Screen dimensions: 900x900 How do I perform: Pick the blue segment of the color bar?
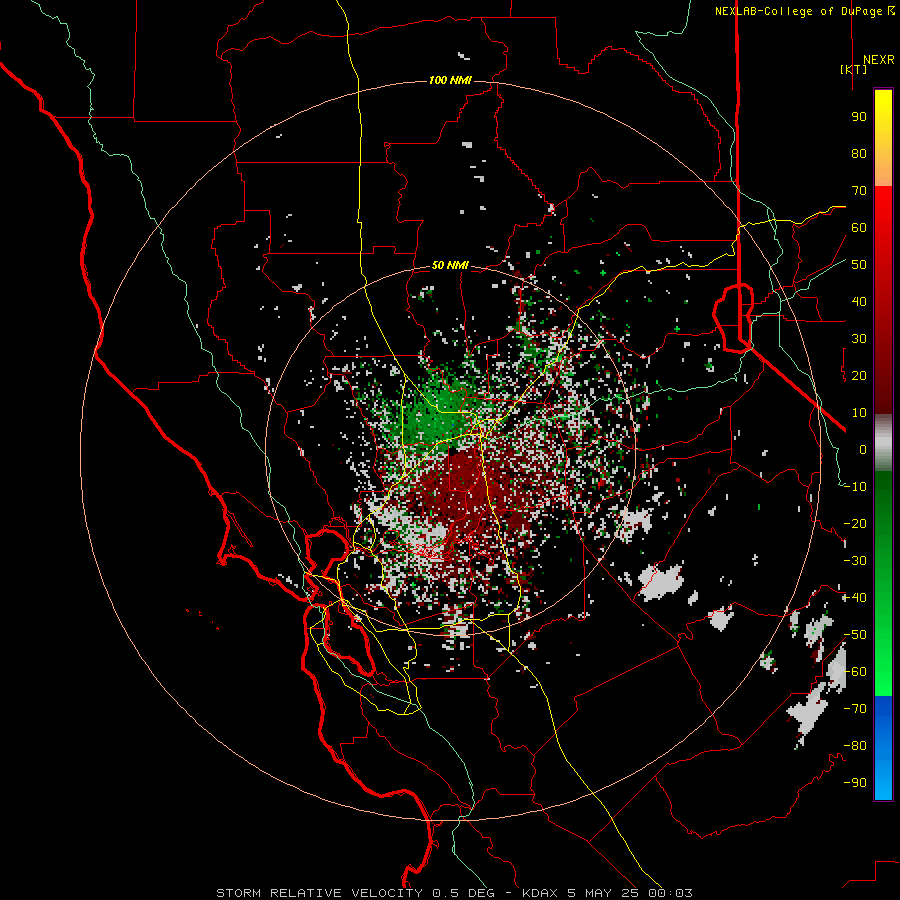tap(883, 749)
